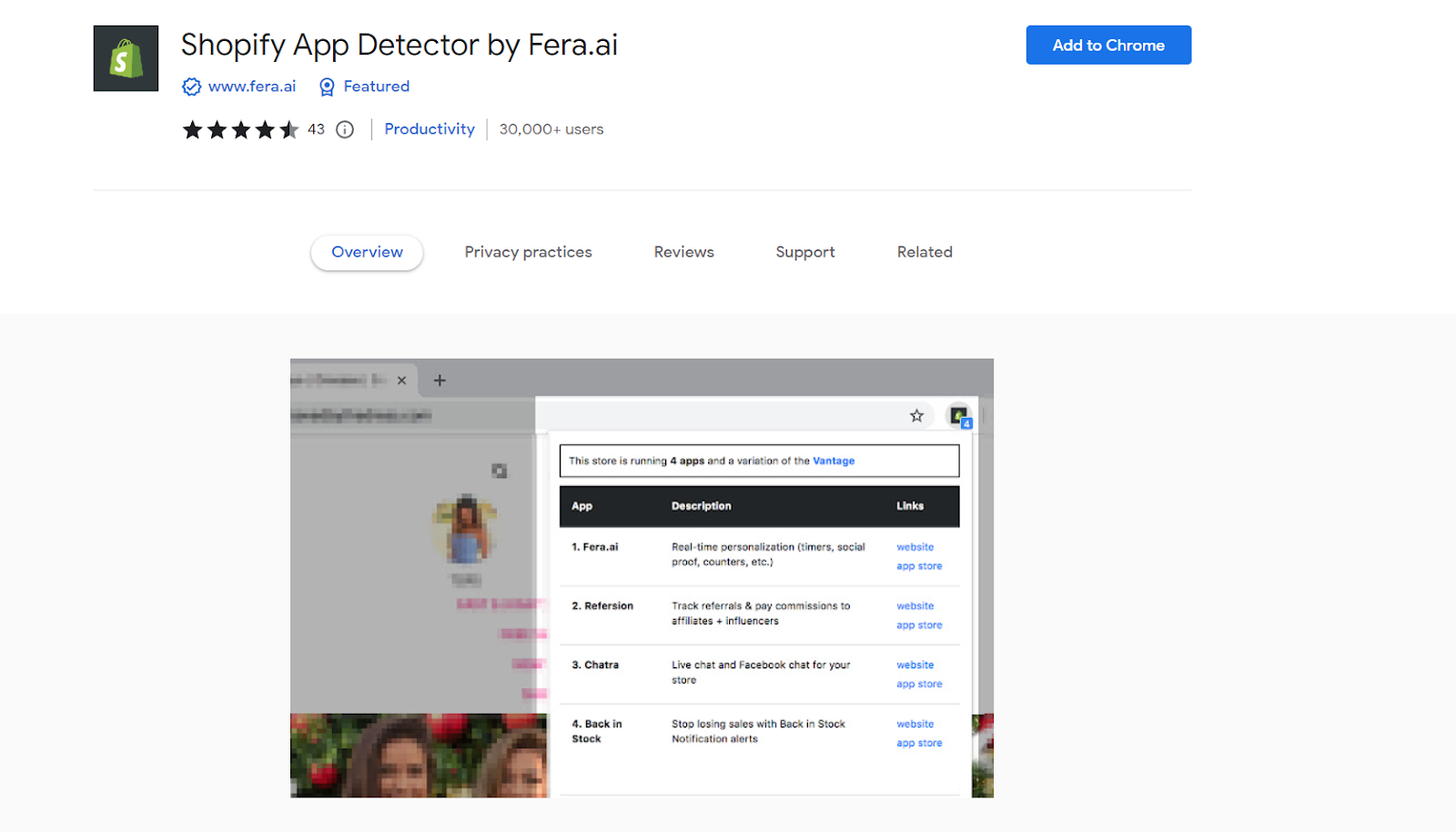Switch to the Privacy practices tab
This screenshot has width=1456, height=832.
[x=528, y=252]
